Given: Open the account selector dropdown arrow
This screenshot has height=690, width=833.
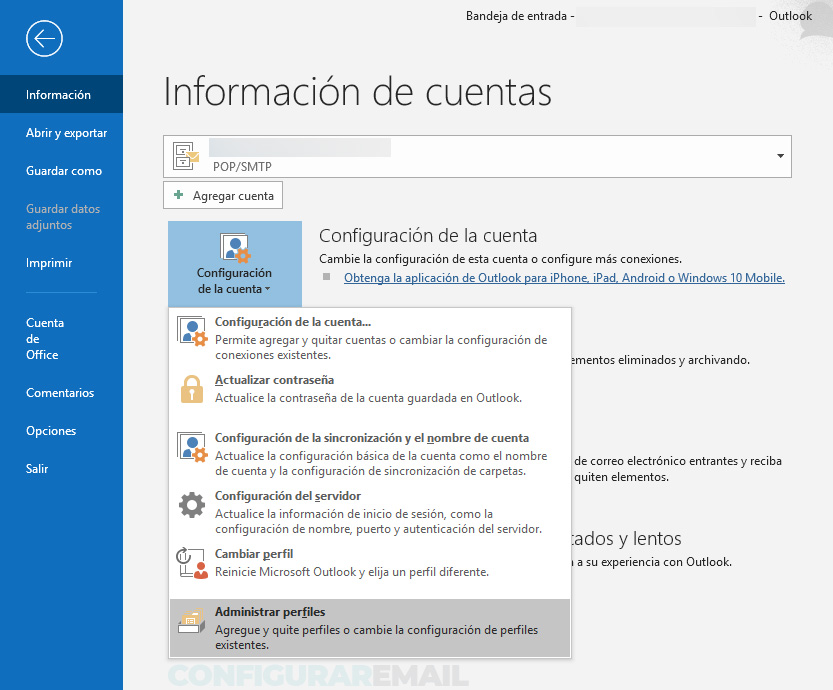Looking at the screenshot, I should 780,156.
